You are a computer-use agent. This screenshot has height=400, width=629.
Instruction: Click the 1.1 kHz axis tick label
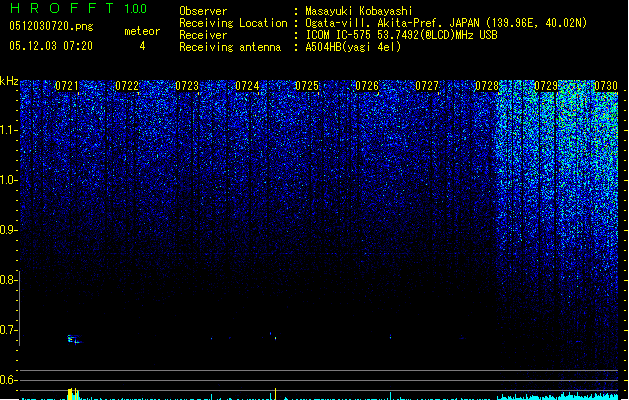pos(8,130)
